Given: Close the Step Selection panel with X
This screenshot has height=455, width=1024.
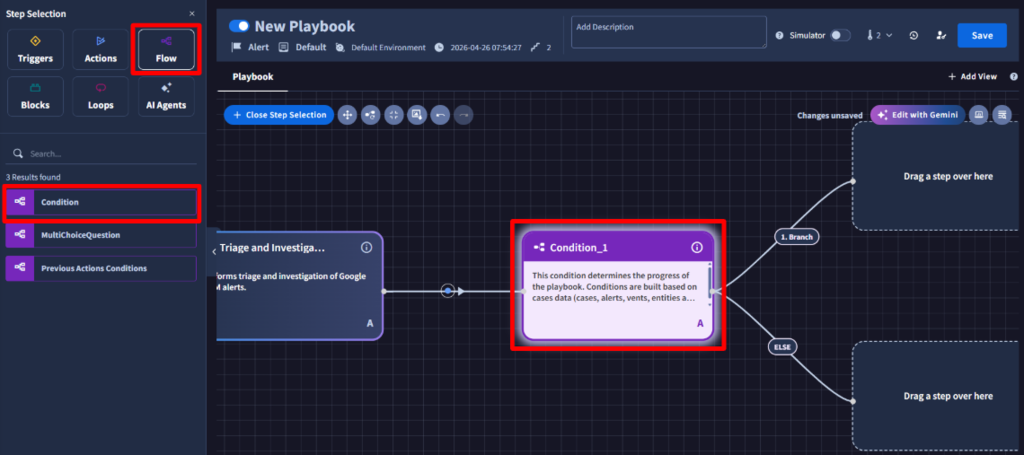Looking at the screenshot, I should [191, 14].
